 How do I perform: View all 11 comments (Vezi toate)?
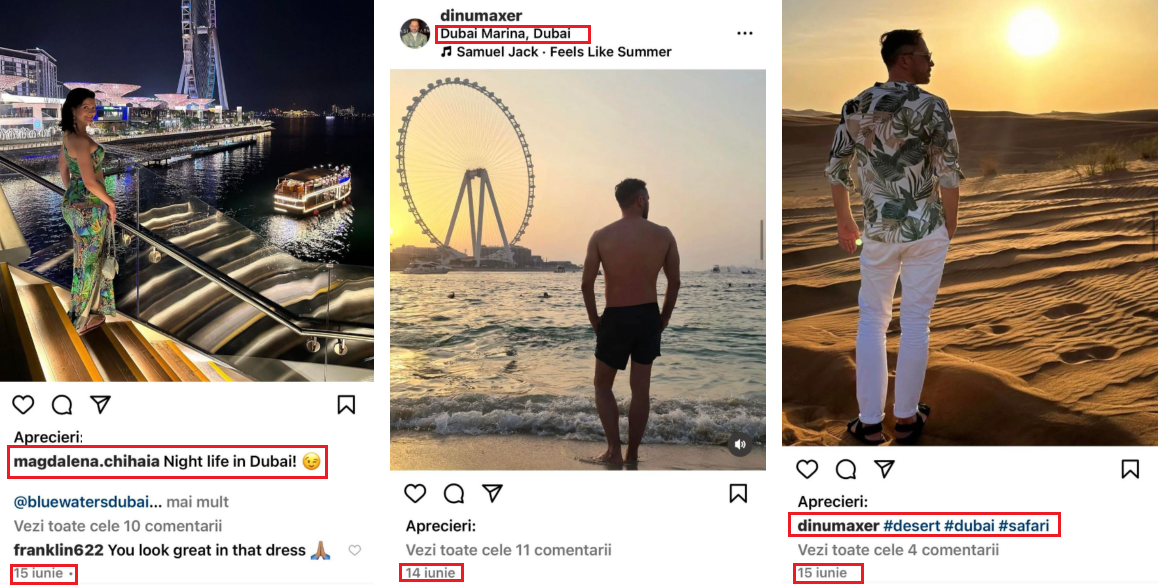pyautogui.click(x=508, y=550)
